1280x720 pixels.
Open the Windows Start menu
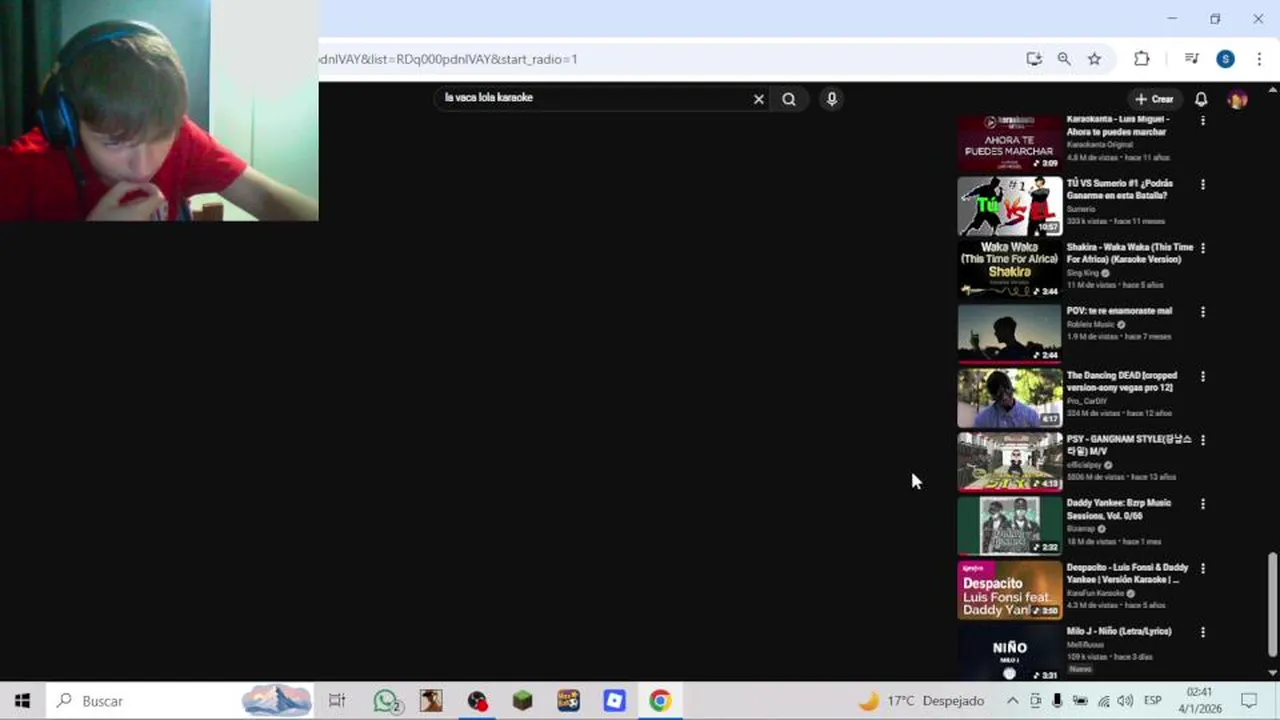(x=22, y=701)
